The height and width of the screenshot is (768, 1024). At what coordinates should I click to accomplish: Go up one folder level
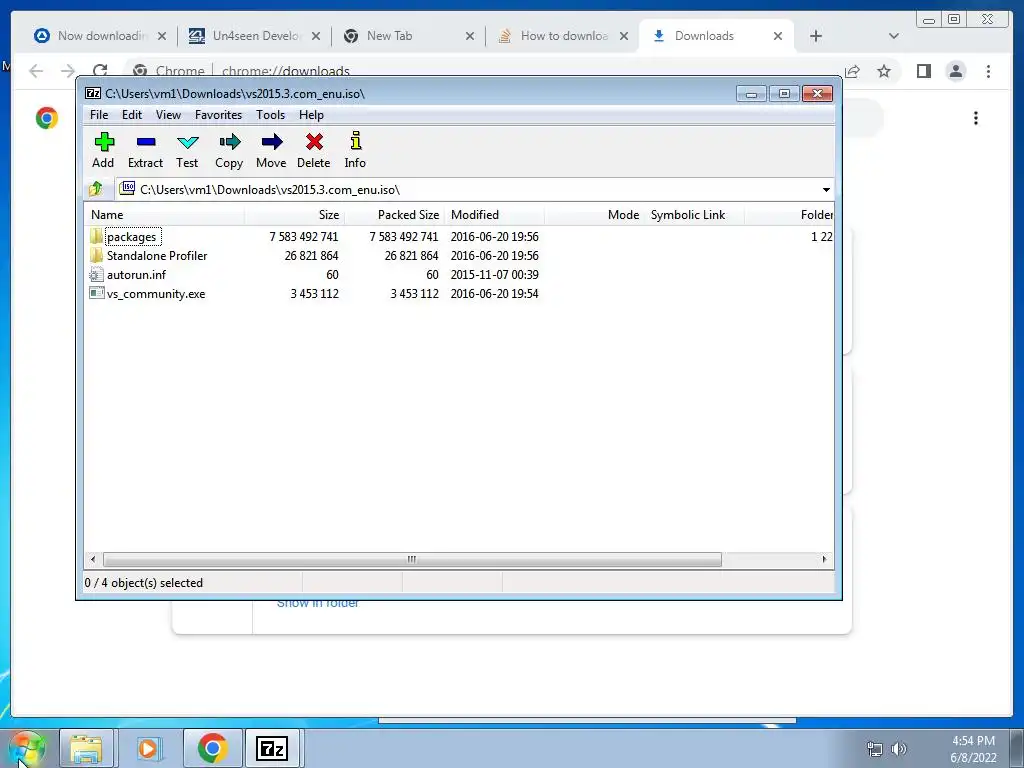tap(95, 189)
